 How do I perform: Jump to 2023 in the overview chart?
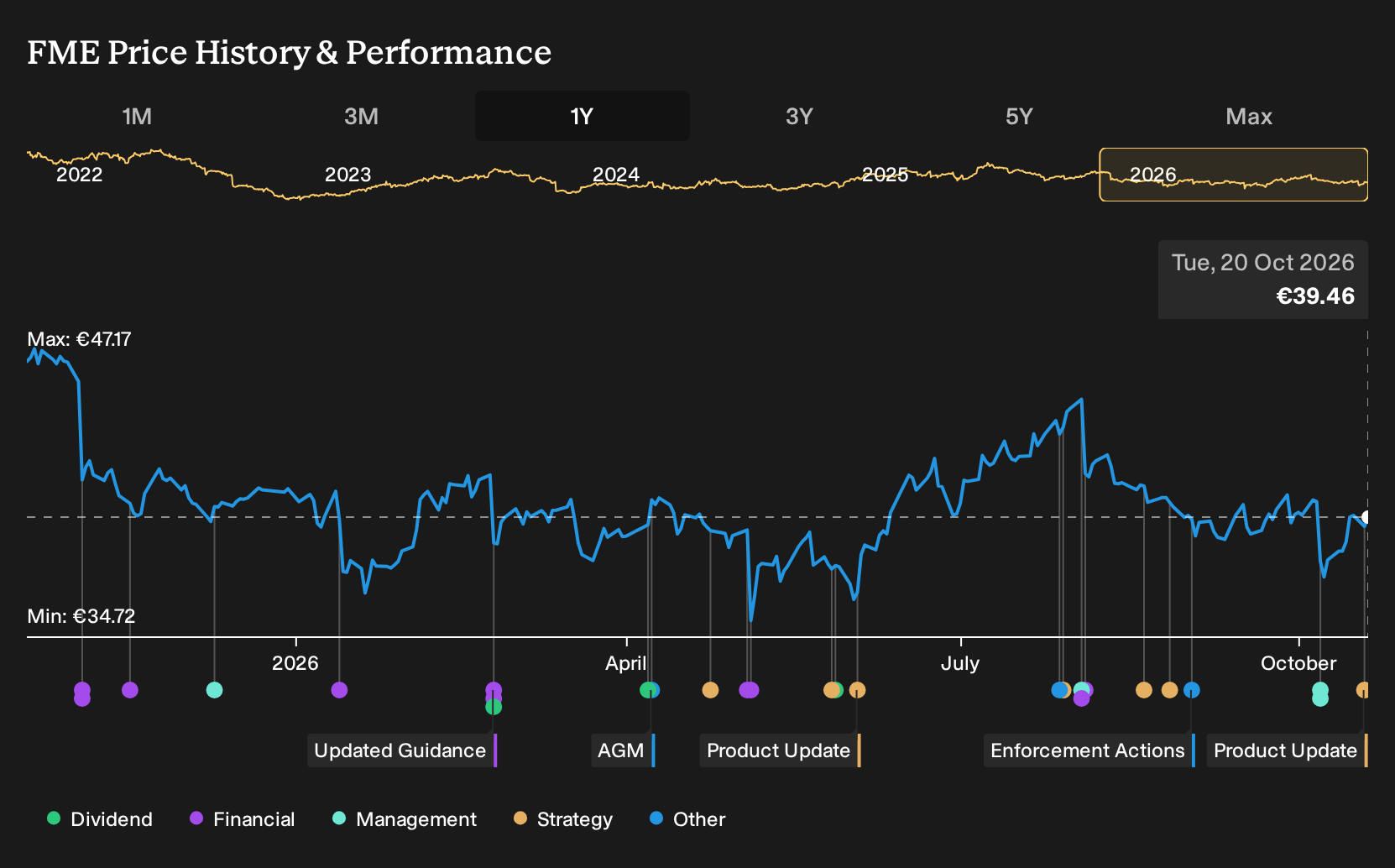(347, 175)
